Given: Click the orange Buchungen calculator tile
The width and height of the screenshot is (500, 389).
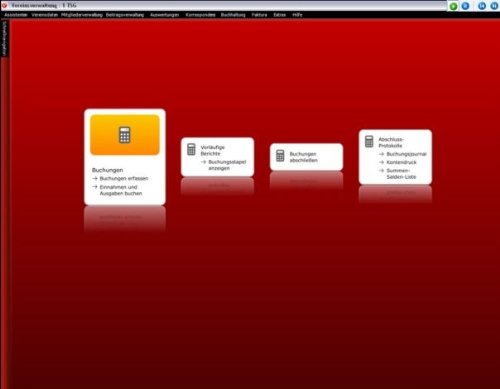Looking at the screenshot, I should [125, 135].
